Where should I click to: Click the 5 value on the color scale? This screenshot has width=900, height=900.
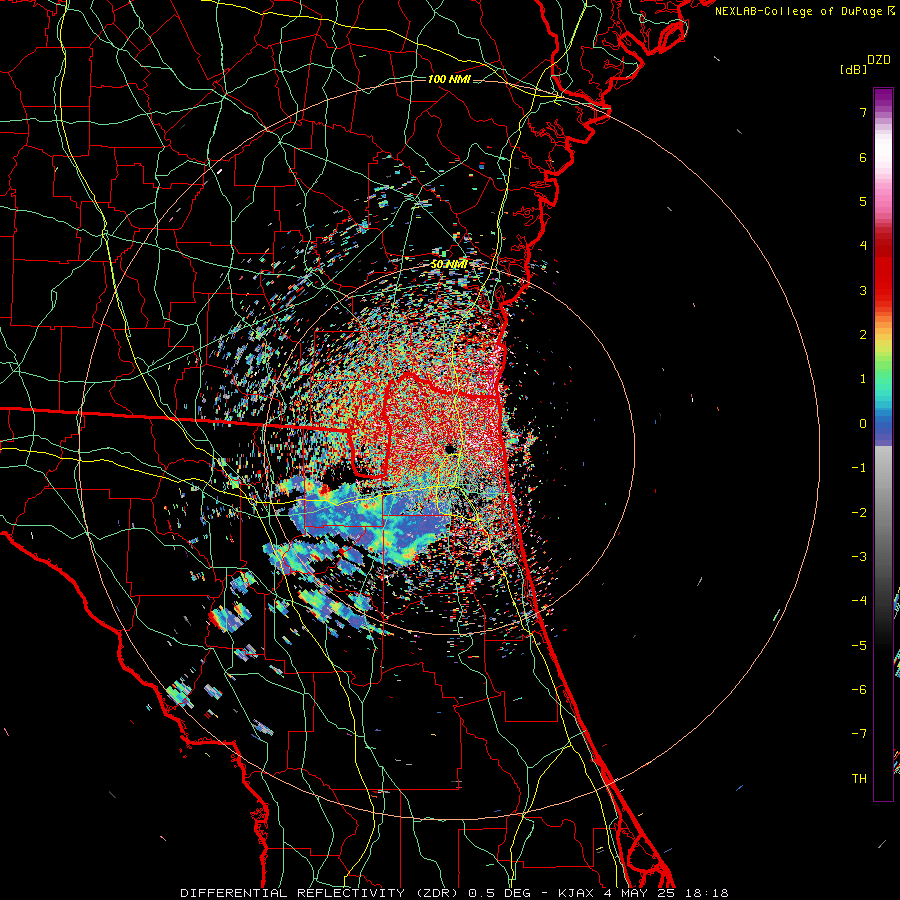(x=863, y=201)
